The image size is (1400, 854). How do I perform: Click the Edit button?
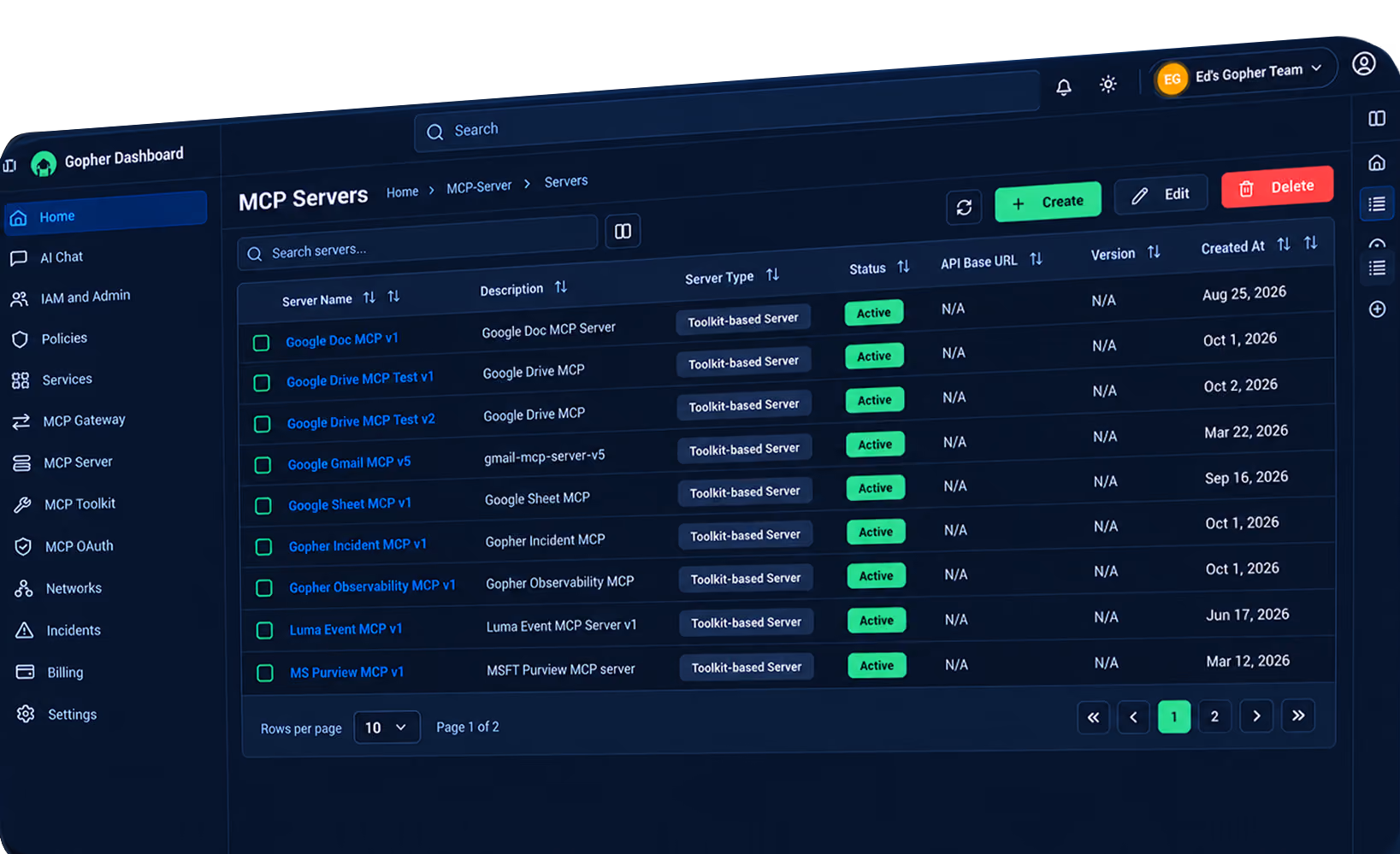(x=1161, y=195)
